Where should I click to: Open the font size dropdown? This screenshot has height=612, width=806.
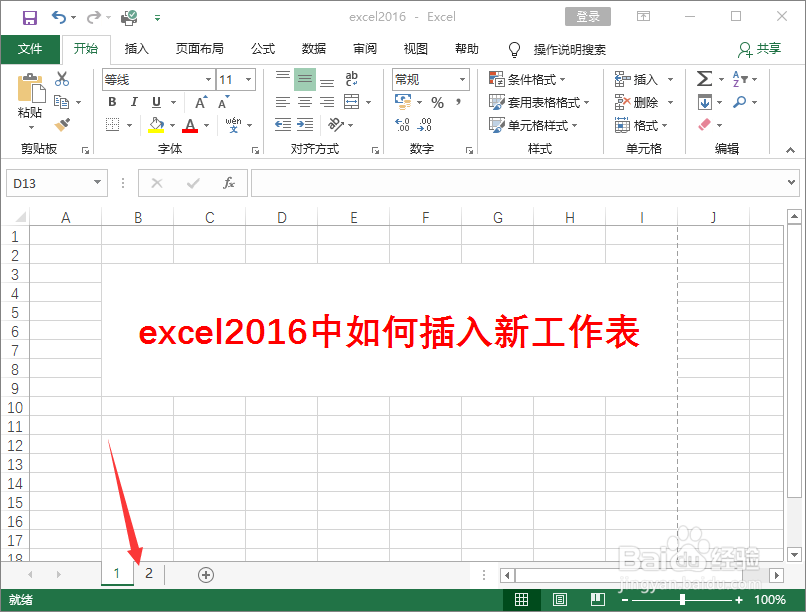click(x=248, y=80)
